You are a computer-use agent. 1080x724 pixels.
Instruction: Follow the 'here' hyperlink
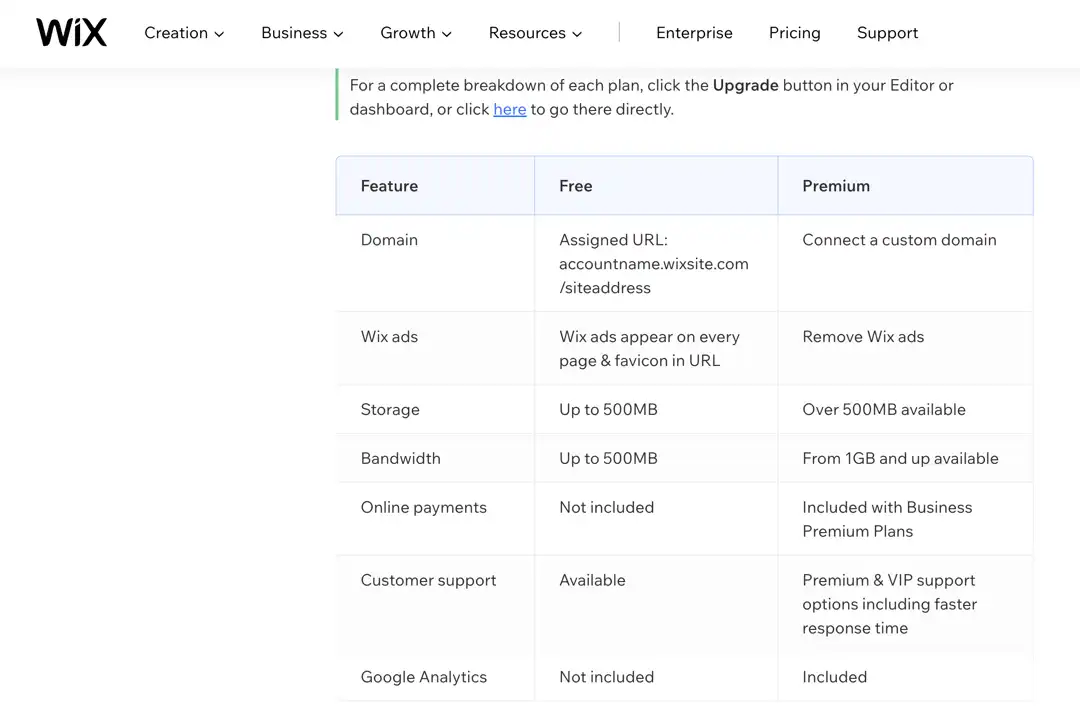pyautogui.click(x=510, y=110)
